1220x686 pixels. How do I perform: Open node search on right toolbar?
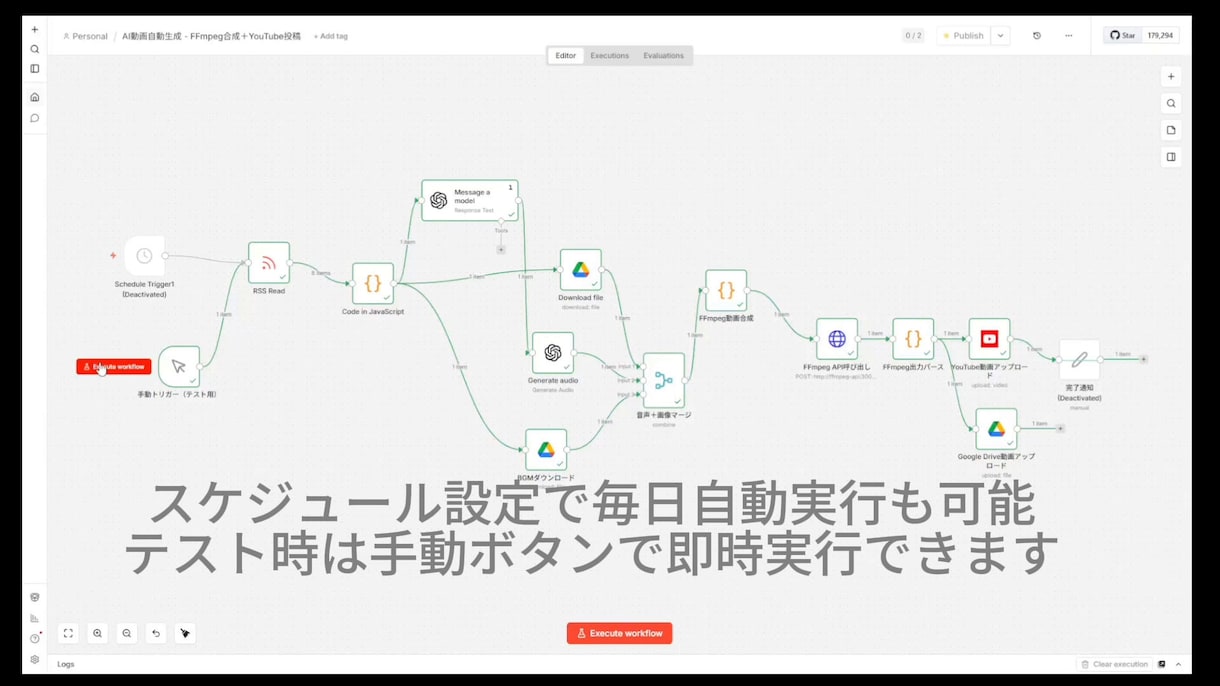tap(1171, 103)
